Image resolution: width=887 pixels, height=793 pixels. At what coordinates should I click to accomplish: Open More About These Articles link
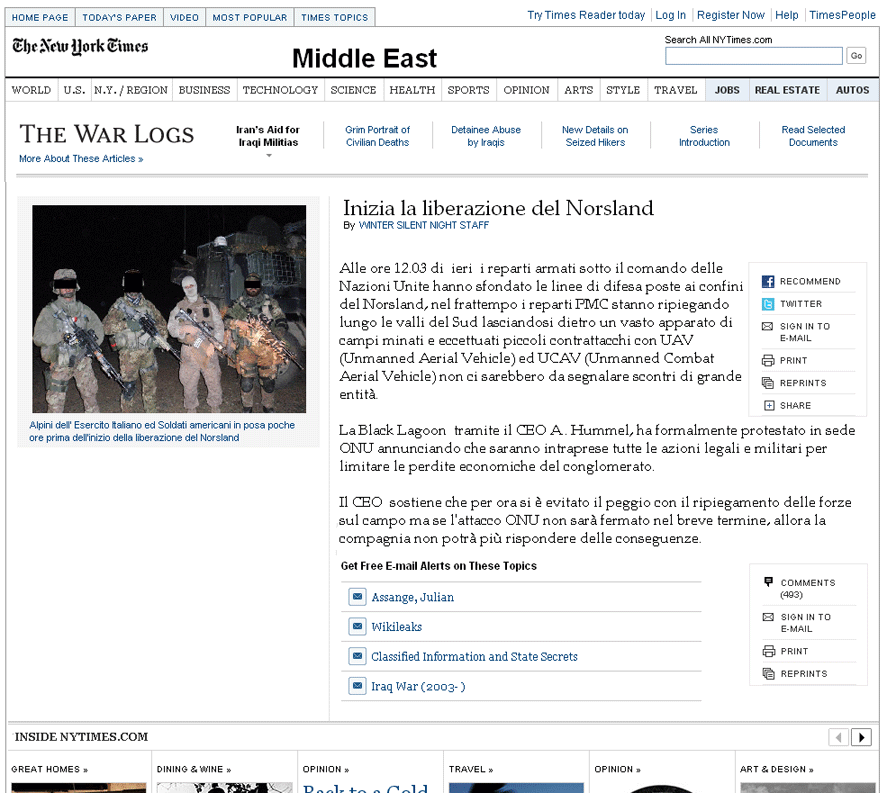(81, 159)
